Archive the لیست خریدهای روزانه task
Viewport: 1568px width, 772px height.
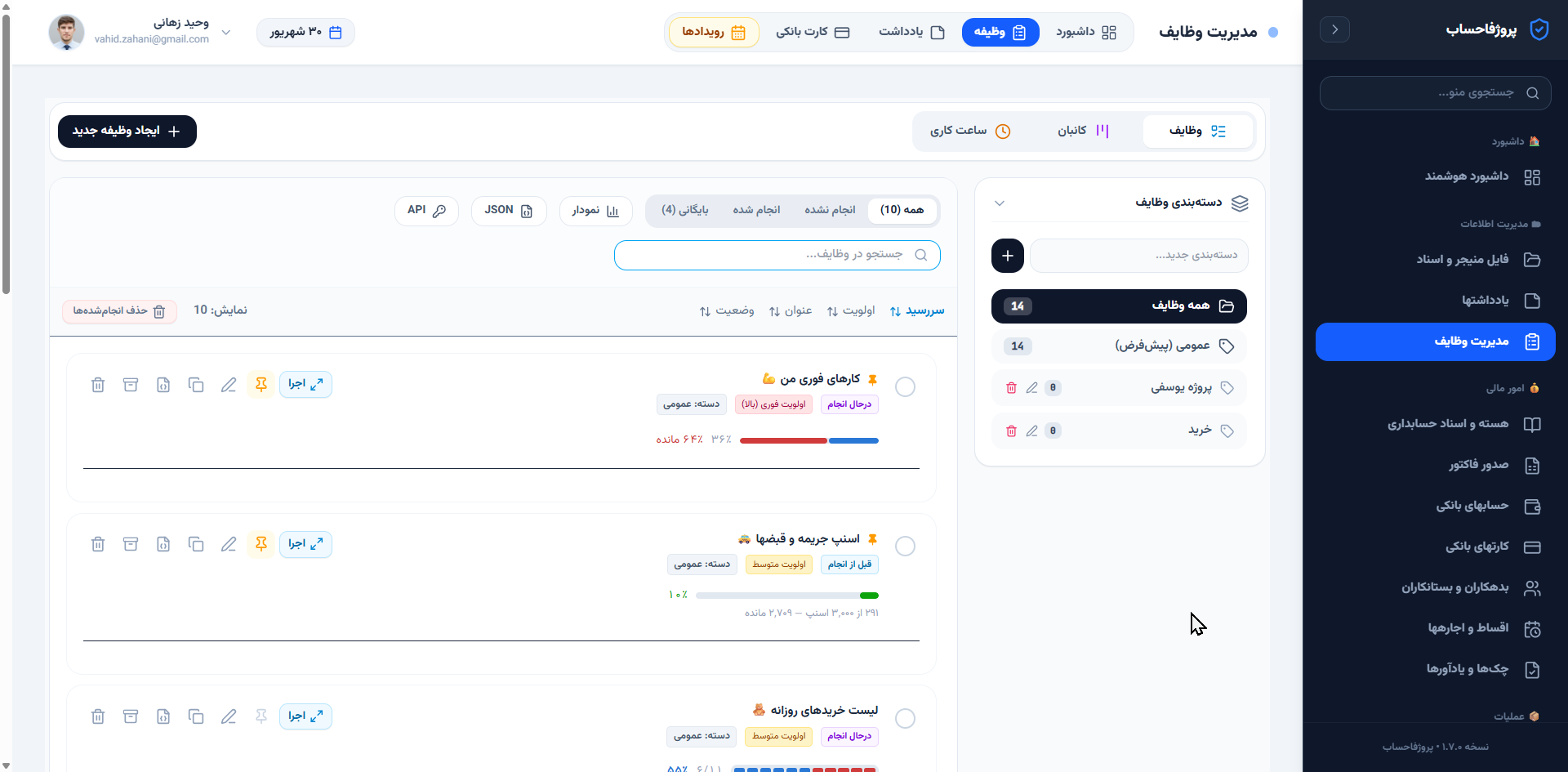(x=131, y=716)
